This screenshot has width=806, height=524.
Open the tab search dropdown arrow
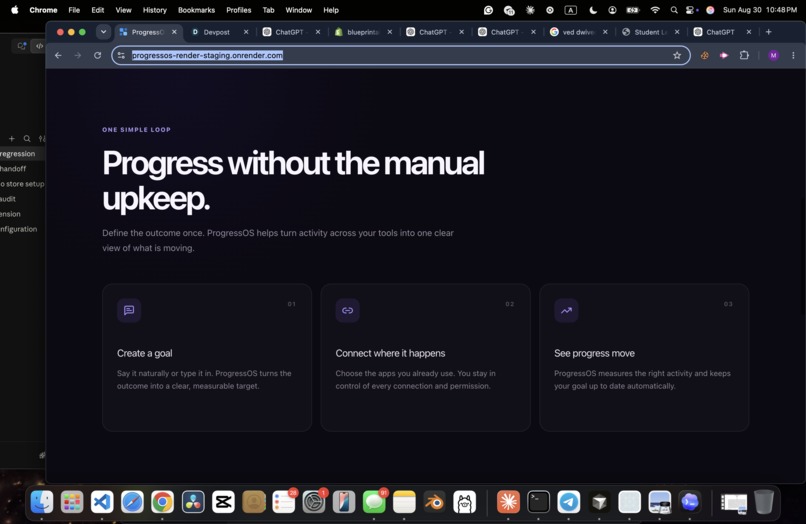[103, 32]
